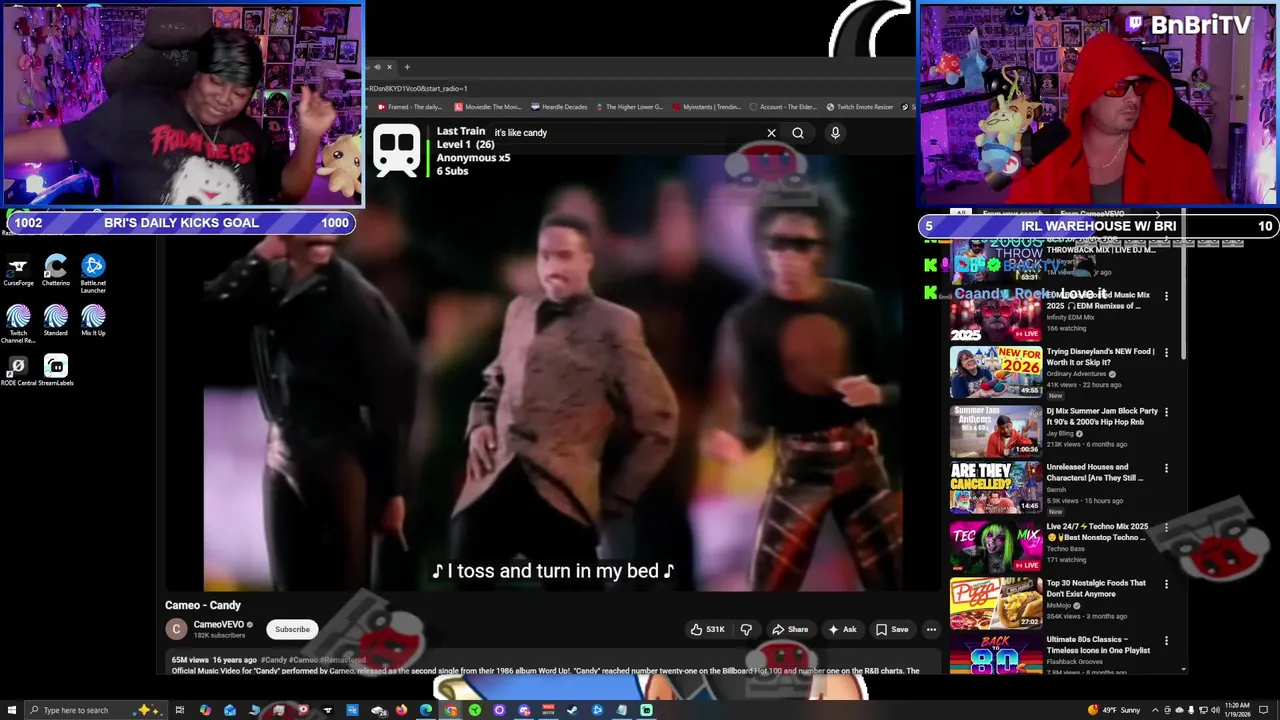Open the Heardle Decades bookmark
1280x720 pixels.
click(560, 107)
